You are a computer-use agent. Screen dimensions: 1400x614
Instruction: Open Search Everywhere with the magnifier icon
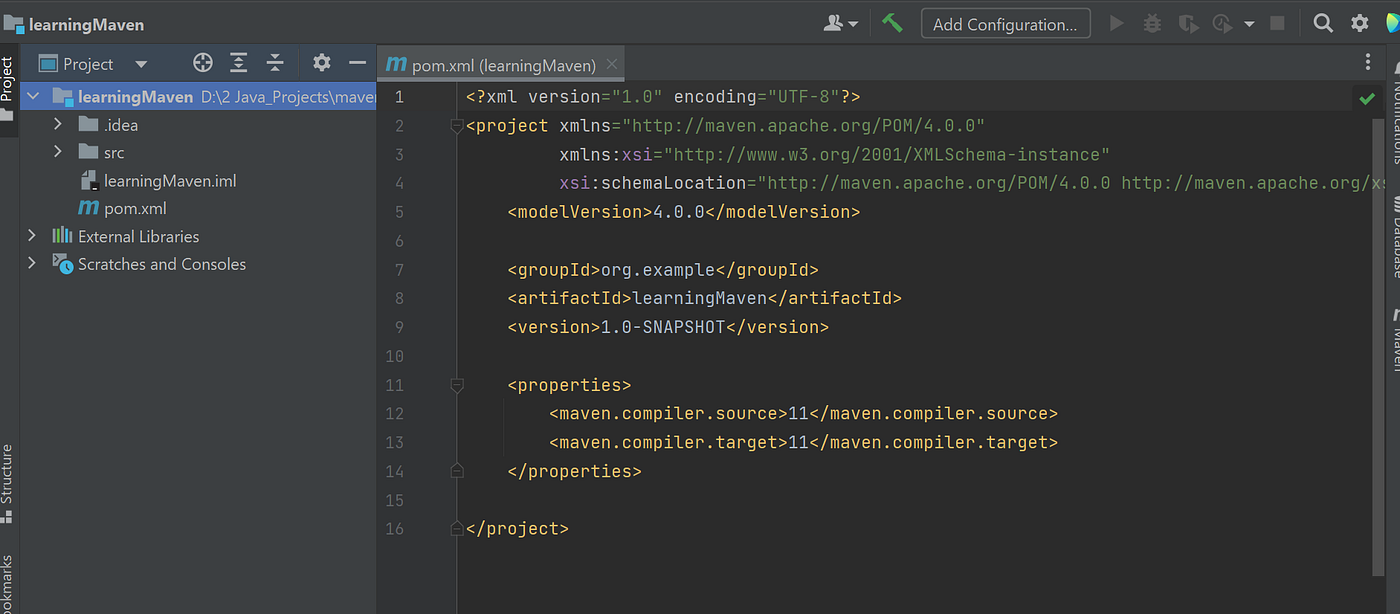1321,23
